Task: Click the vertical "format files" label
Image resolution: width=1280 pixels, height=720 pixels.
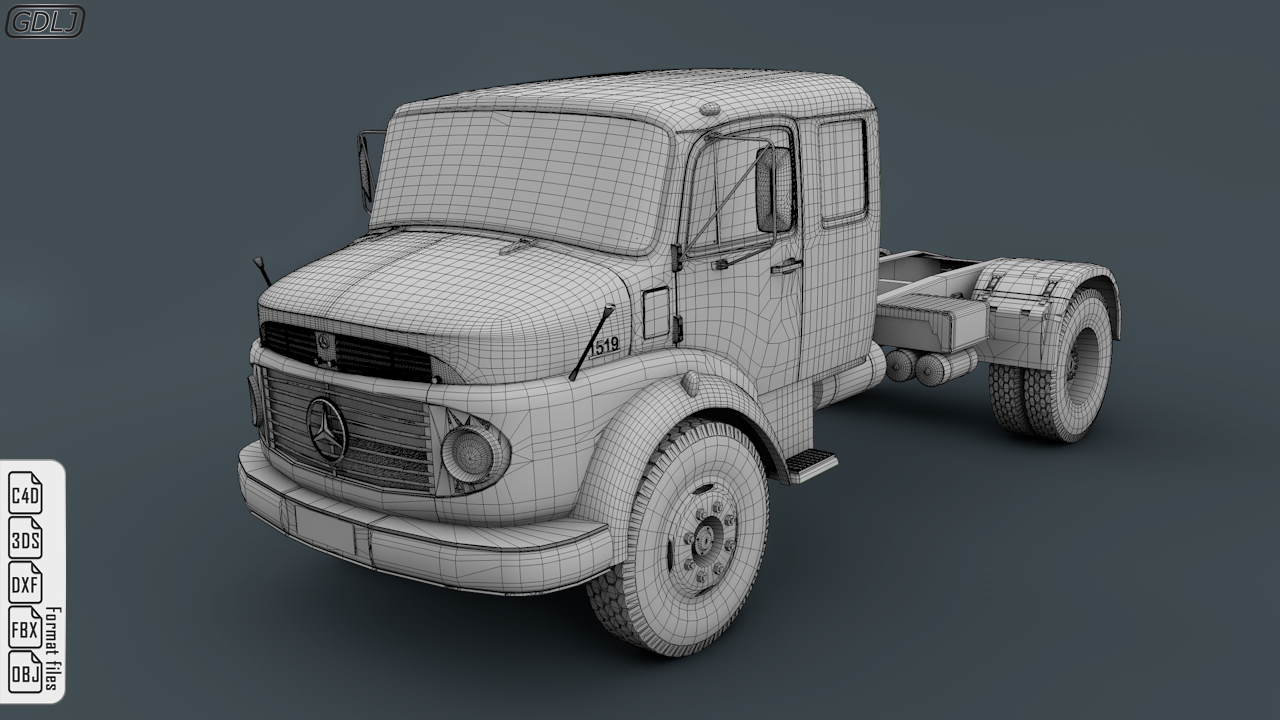Action: (54, 650)
